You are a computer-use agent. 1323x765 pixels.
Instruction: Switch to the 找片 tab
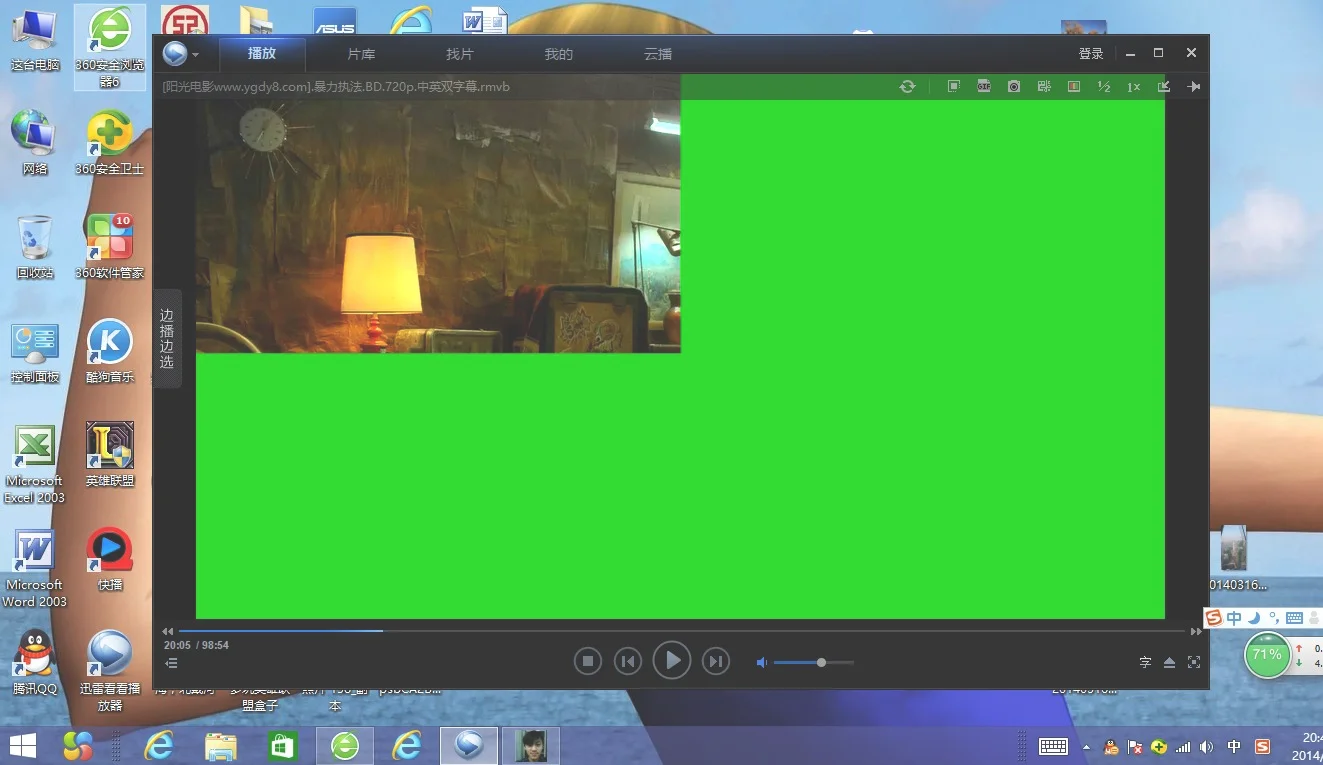point(460,54)
